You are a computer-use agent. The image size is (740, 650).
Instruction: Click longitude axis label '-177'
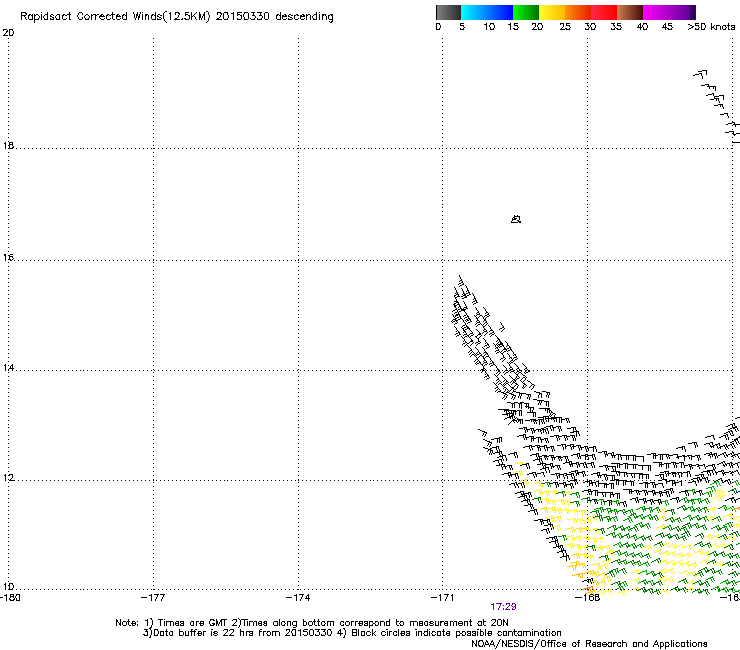153,598
